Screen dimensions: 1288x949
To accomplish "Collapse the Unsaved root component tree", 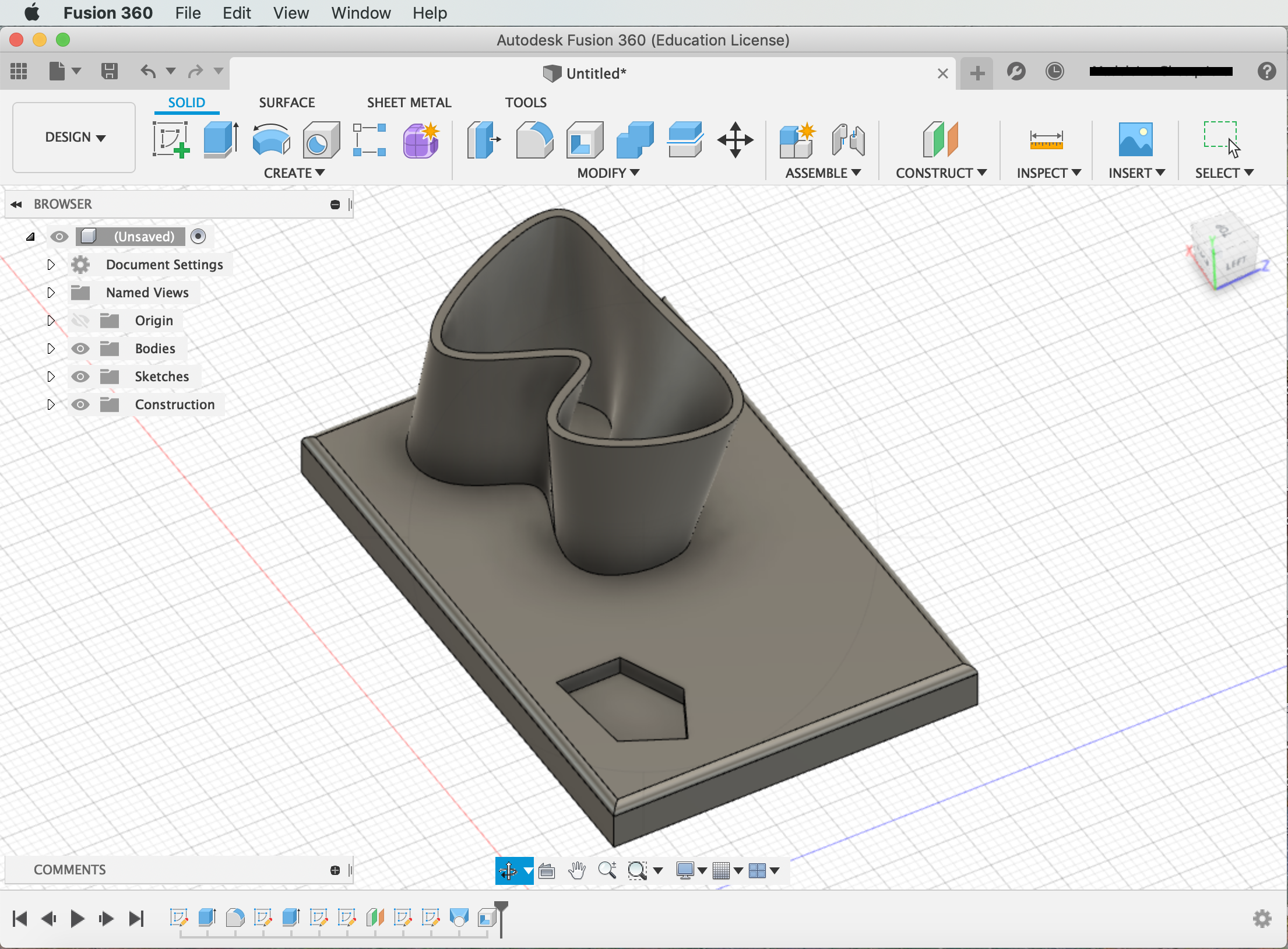I will point(30,237).
